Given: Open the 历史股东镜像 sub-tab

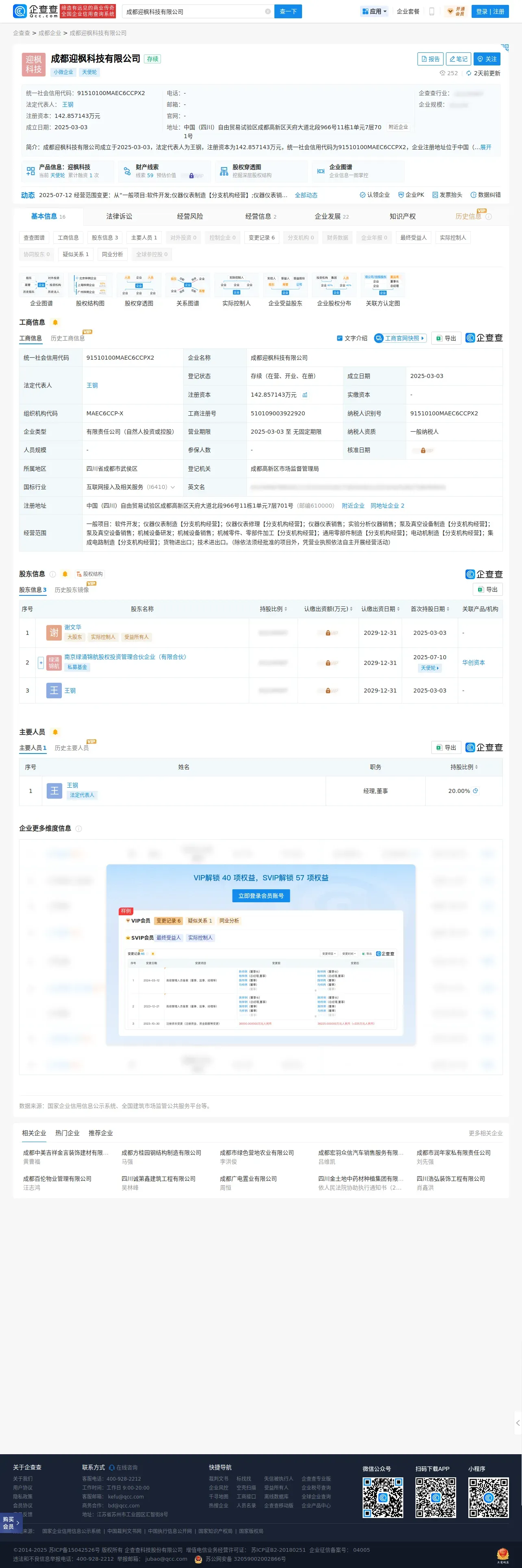Looking at the screenshot, I should pos(72,590).
